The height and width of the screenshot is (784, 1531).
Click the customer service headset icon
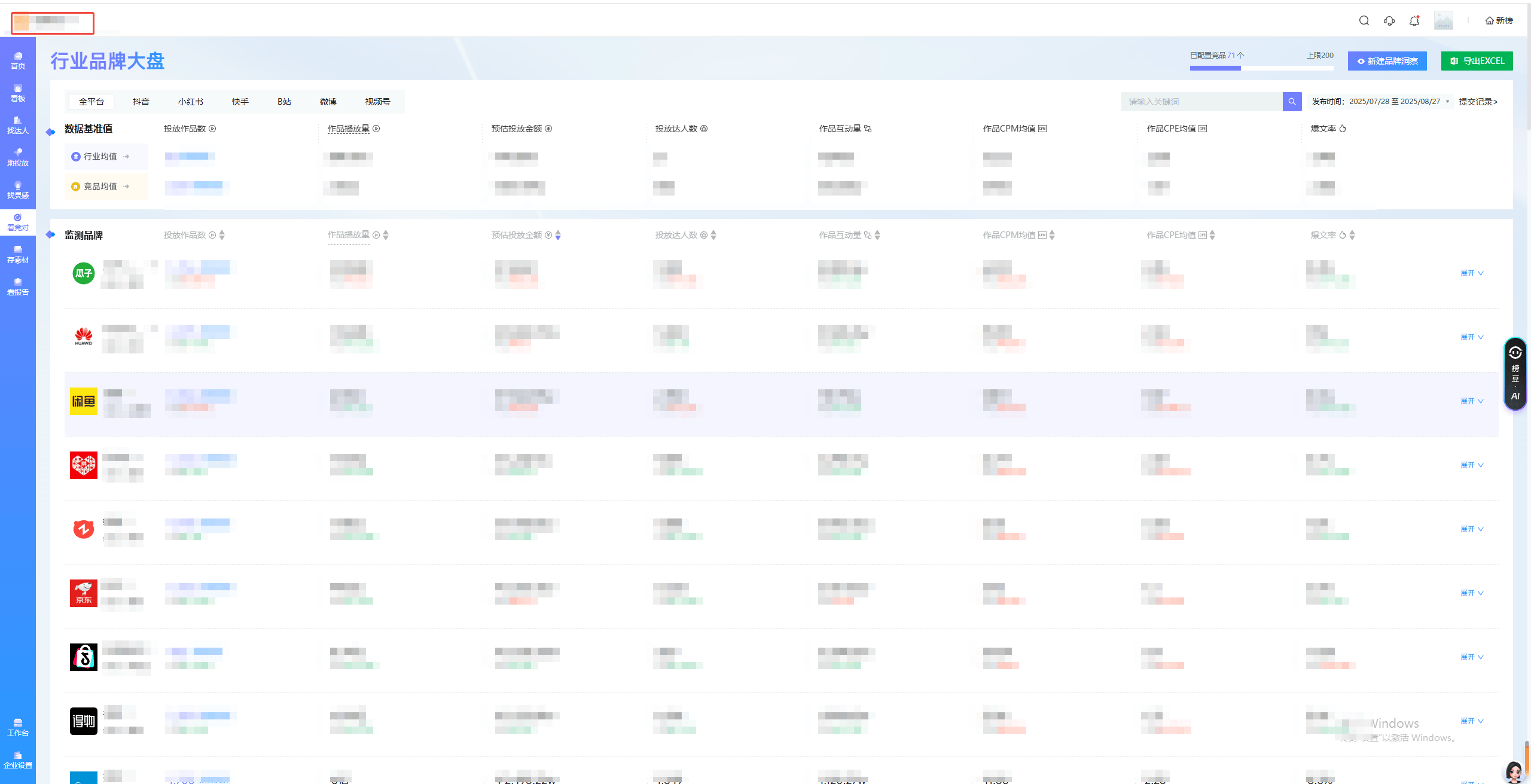(1389, 20)
